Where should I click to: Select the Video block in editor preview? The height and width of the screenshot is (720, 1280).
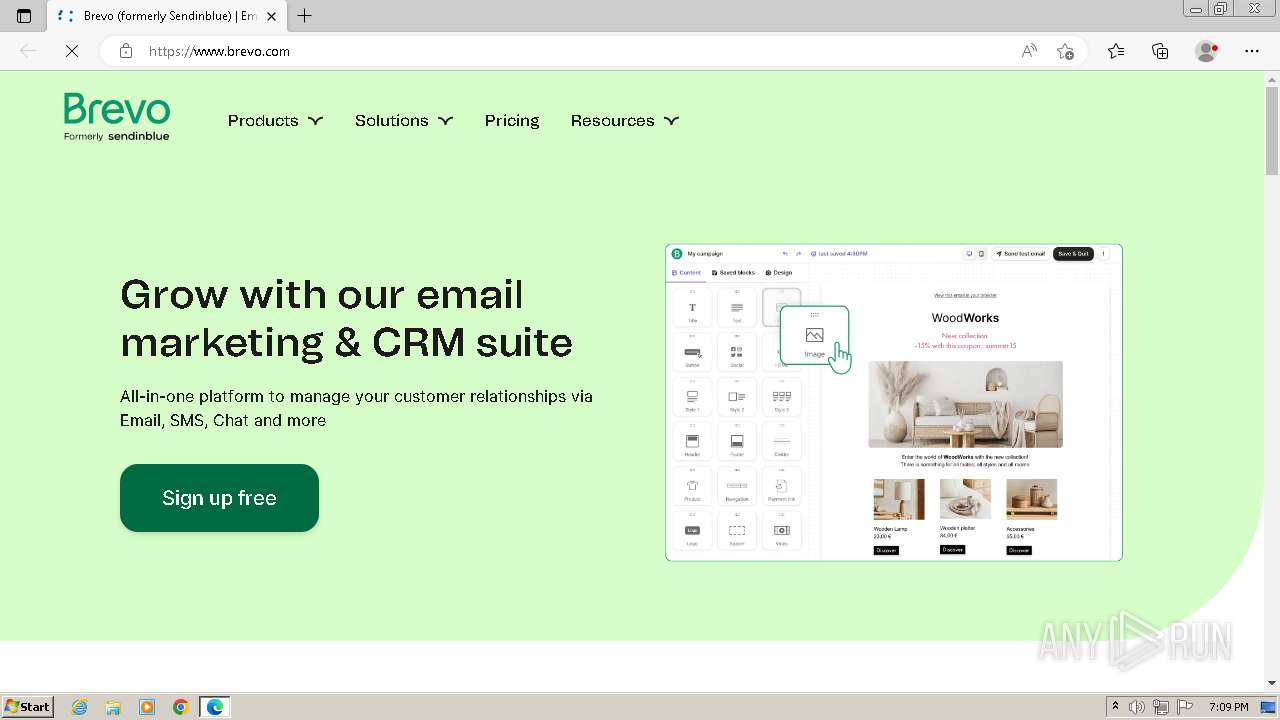(781, 531)
